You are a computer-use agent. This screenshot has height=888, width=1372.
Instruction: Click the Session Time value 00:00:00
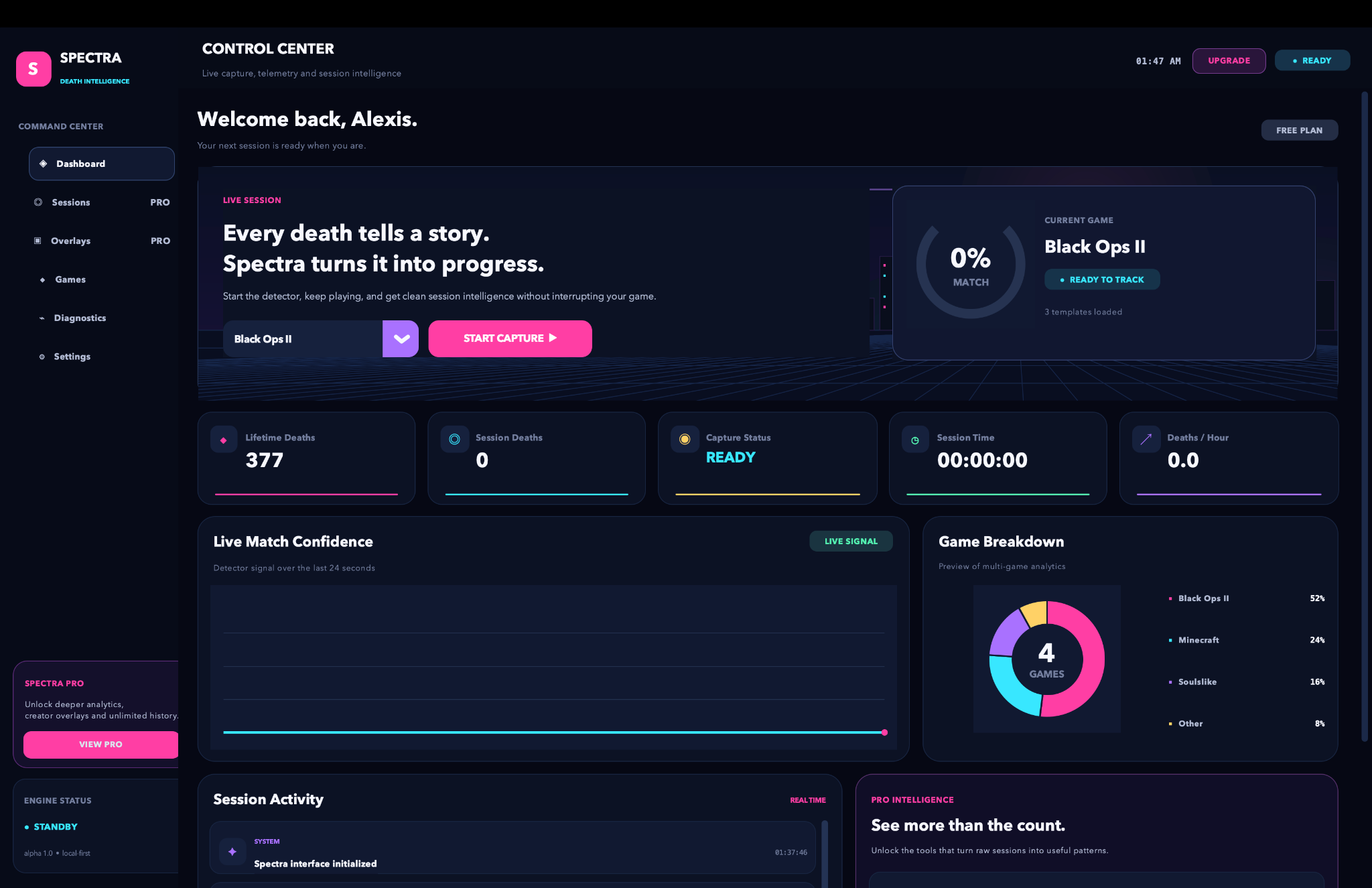tap(982, 460)
